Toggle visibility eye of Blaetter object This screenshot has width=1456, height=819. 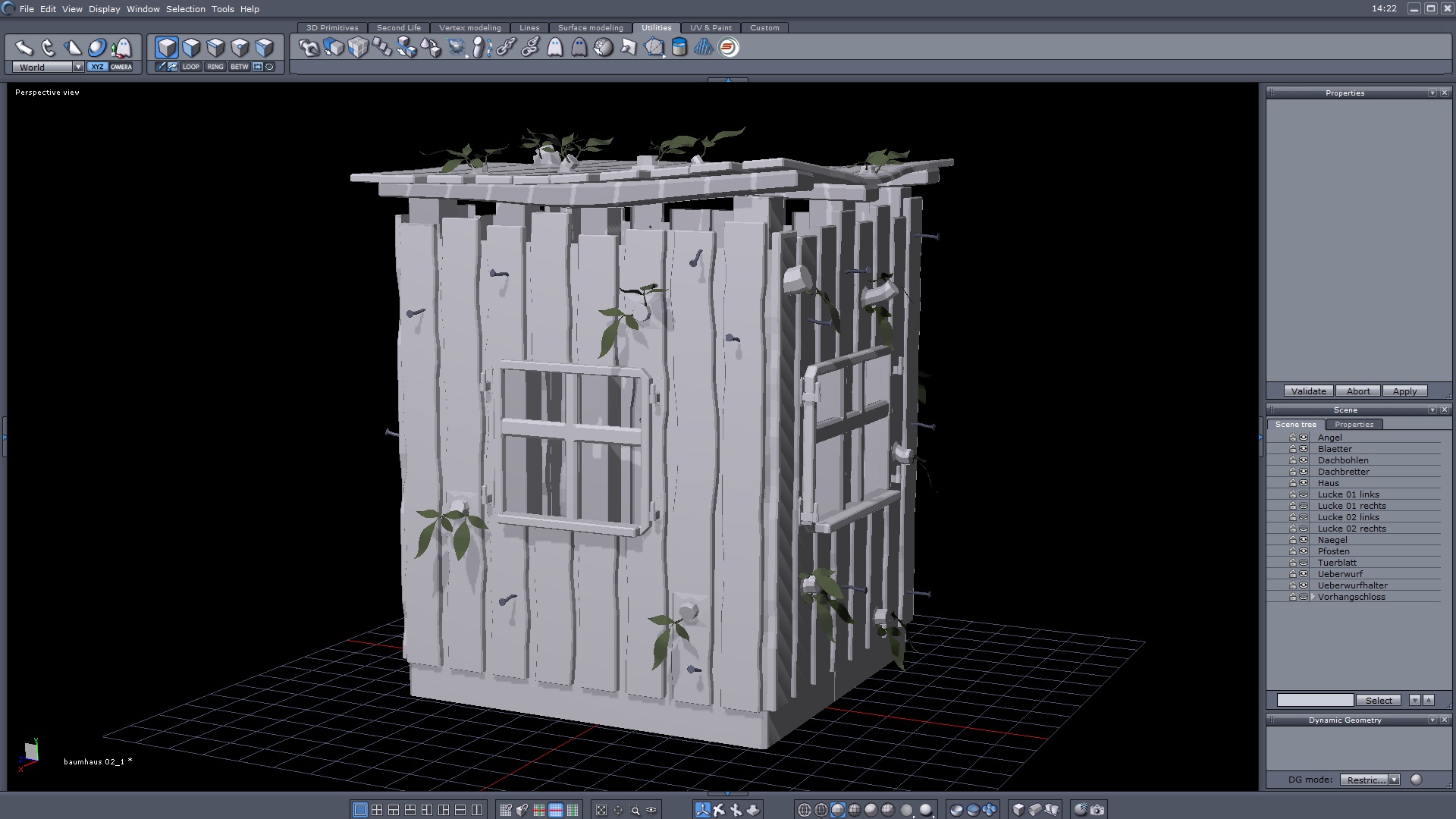pos(1304,449)
